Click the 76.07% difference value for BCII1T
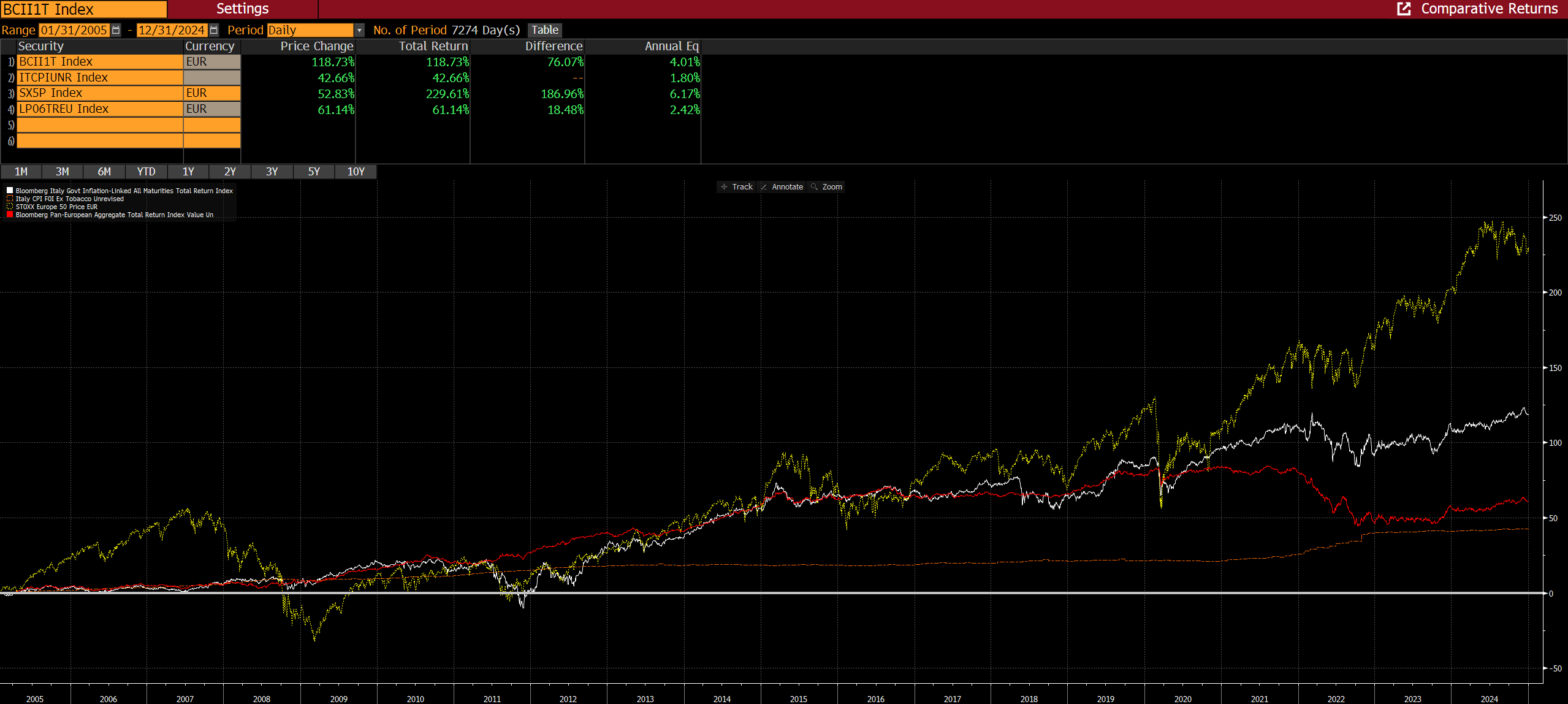Viewport: 1568px width, 704px height. click(x=565, y=62)
